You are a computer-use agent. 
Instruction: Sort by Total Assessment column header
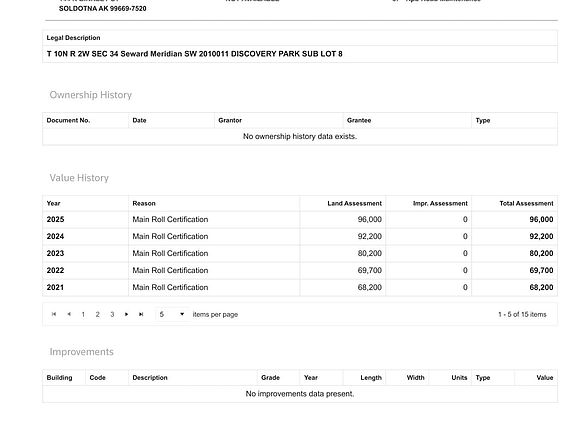(526, 203)
